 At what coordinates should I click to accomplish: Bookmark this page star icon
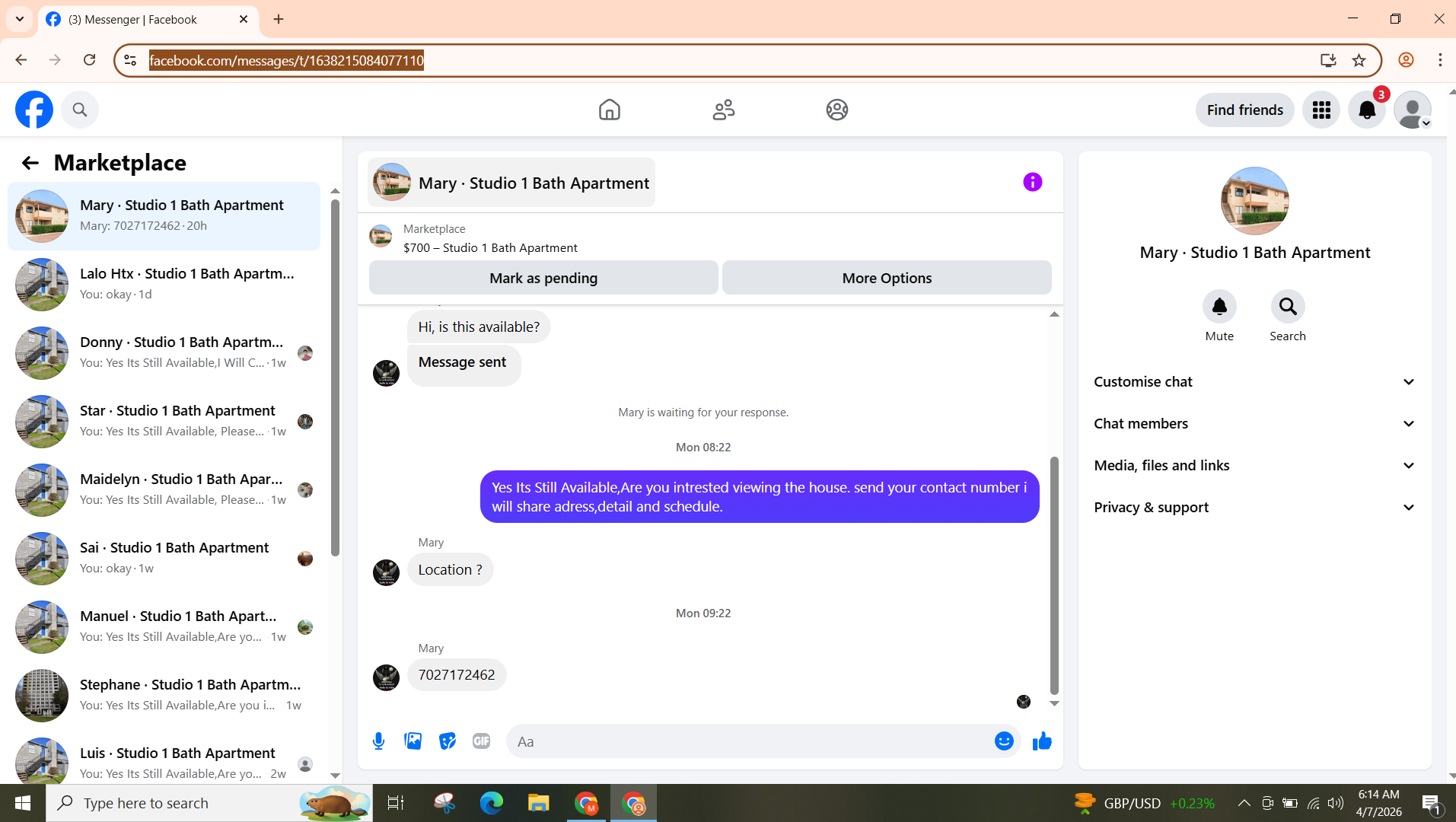[x=1359, y=60]
